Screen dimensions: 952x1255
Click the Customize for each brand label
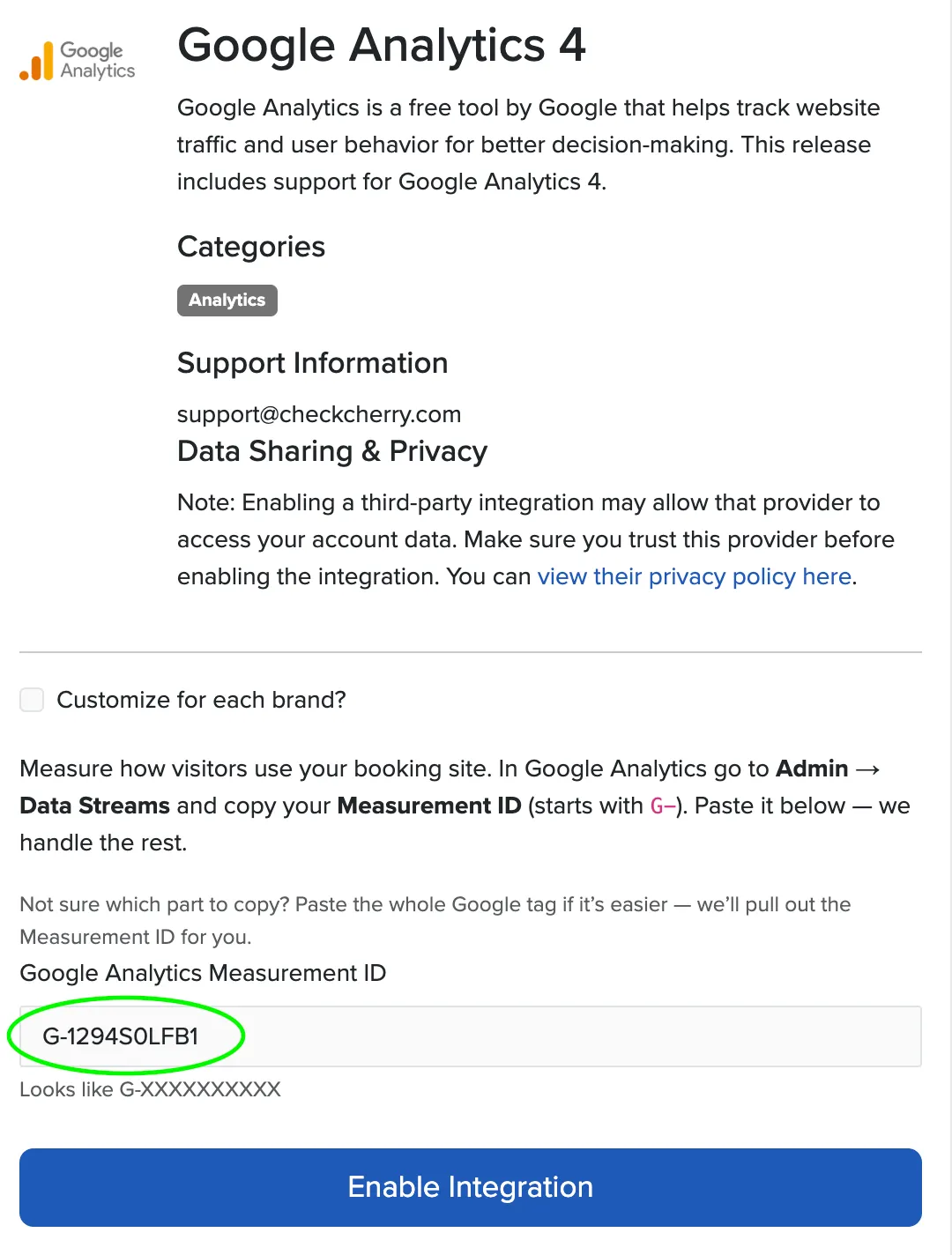coord(201,700)
